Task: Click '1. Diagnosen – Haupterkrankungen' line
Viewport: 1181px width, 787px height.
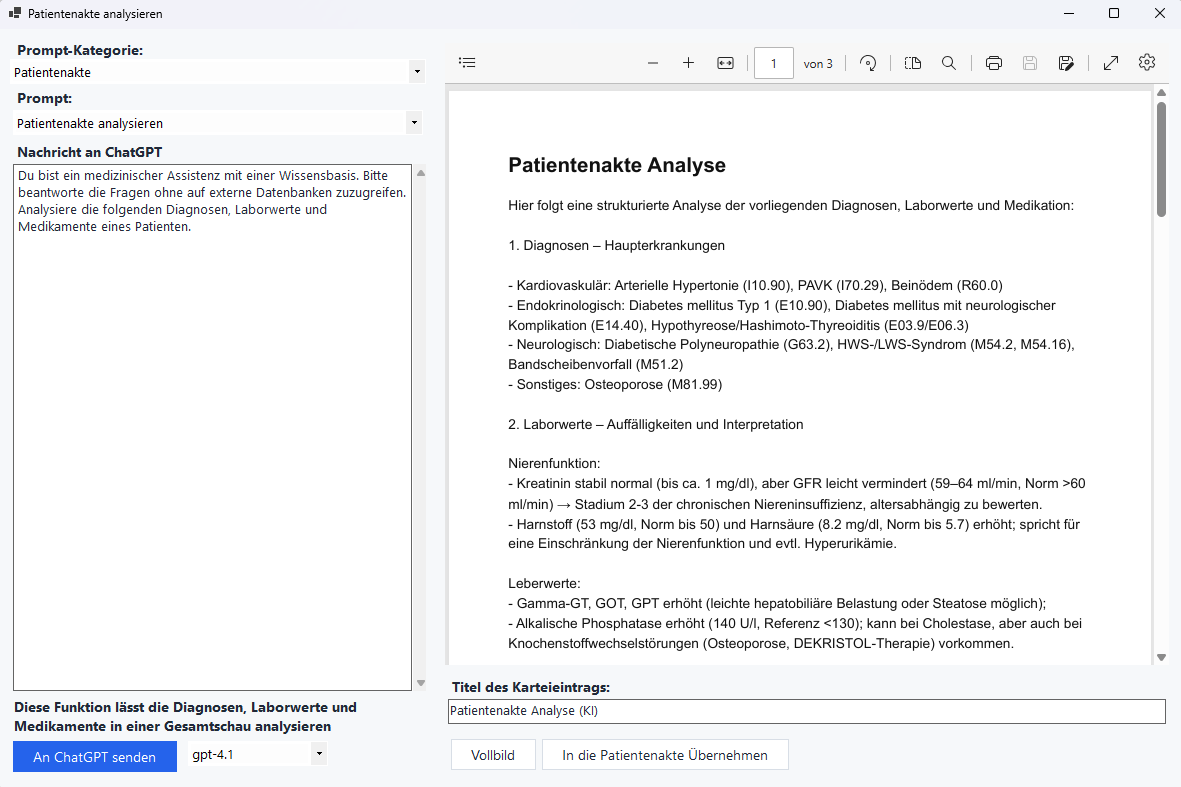Action: tap(616, 246)
